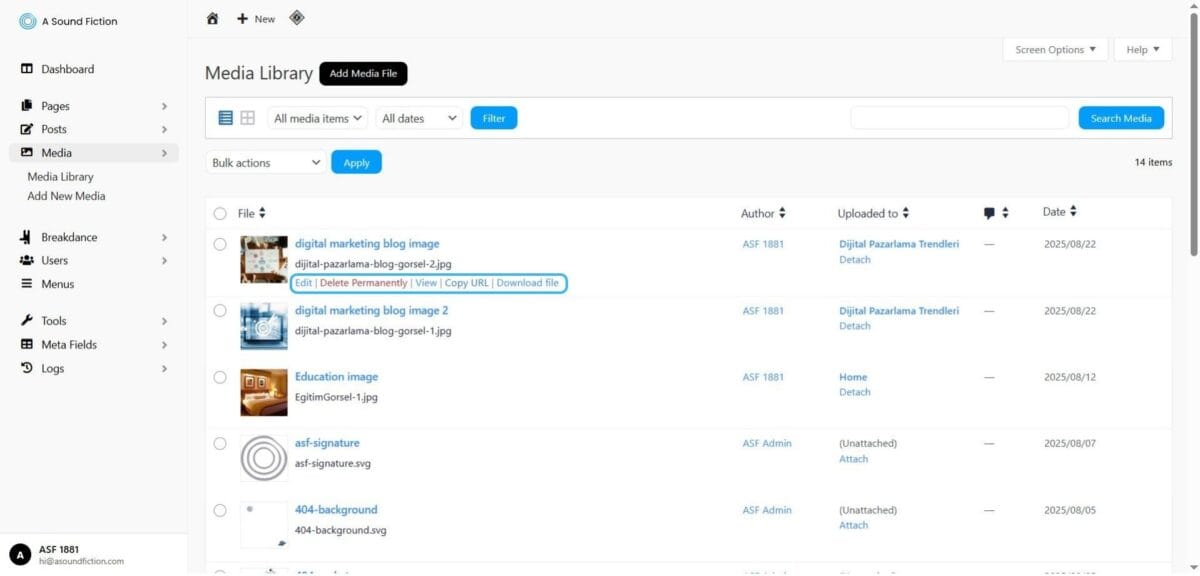This screenshot has height=576, width=1200.
Task: Go to Add New Media submenu
Action: [66, 196]
